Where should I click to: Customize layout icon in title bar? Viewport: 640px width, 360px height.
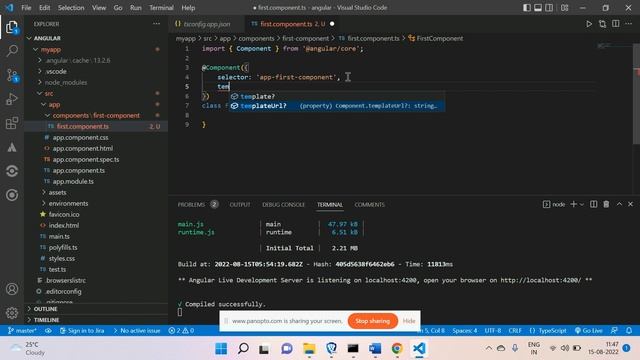[x=564, y=8]
